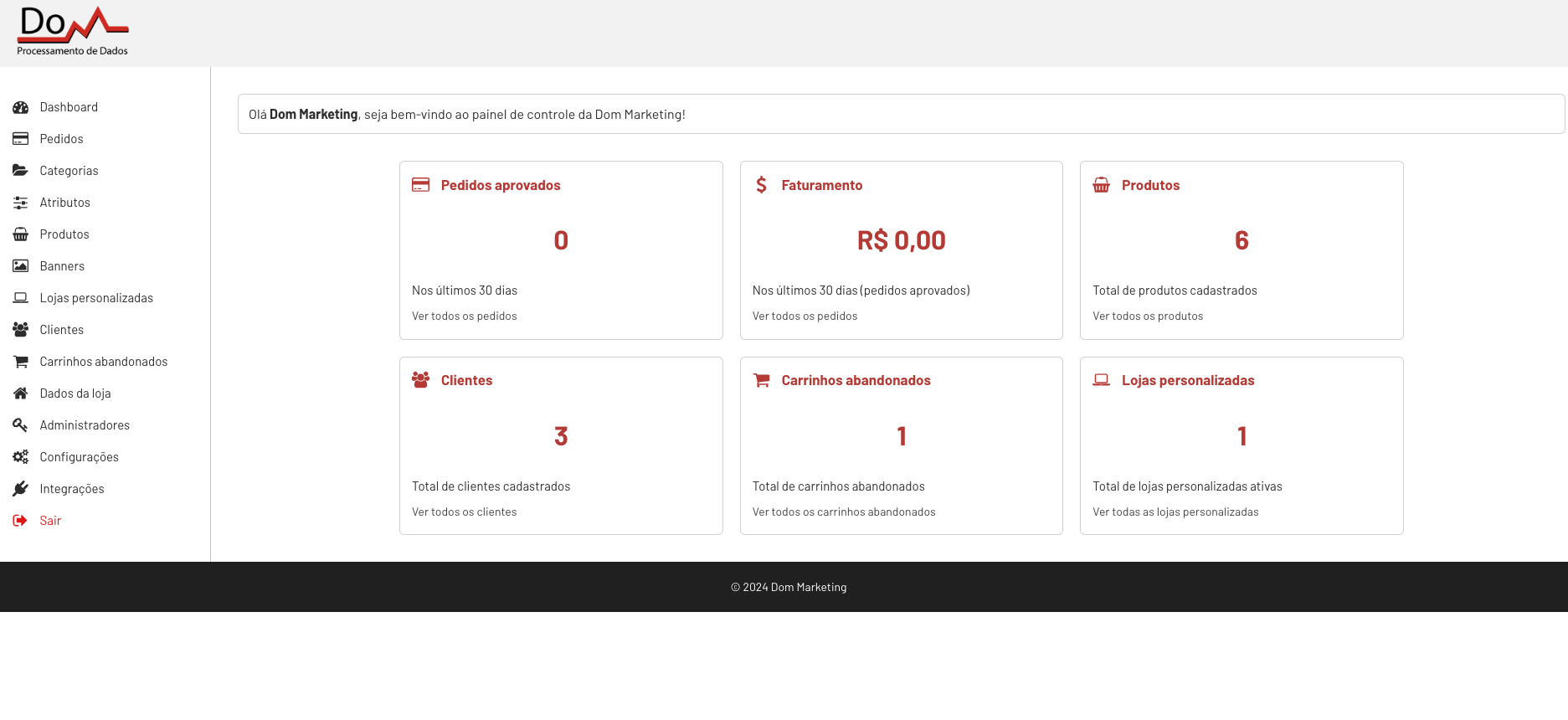The image size is (1568, 720).
Task: Click 'Total de produtos cadastrados' text
Action: tap(1175, 291)
